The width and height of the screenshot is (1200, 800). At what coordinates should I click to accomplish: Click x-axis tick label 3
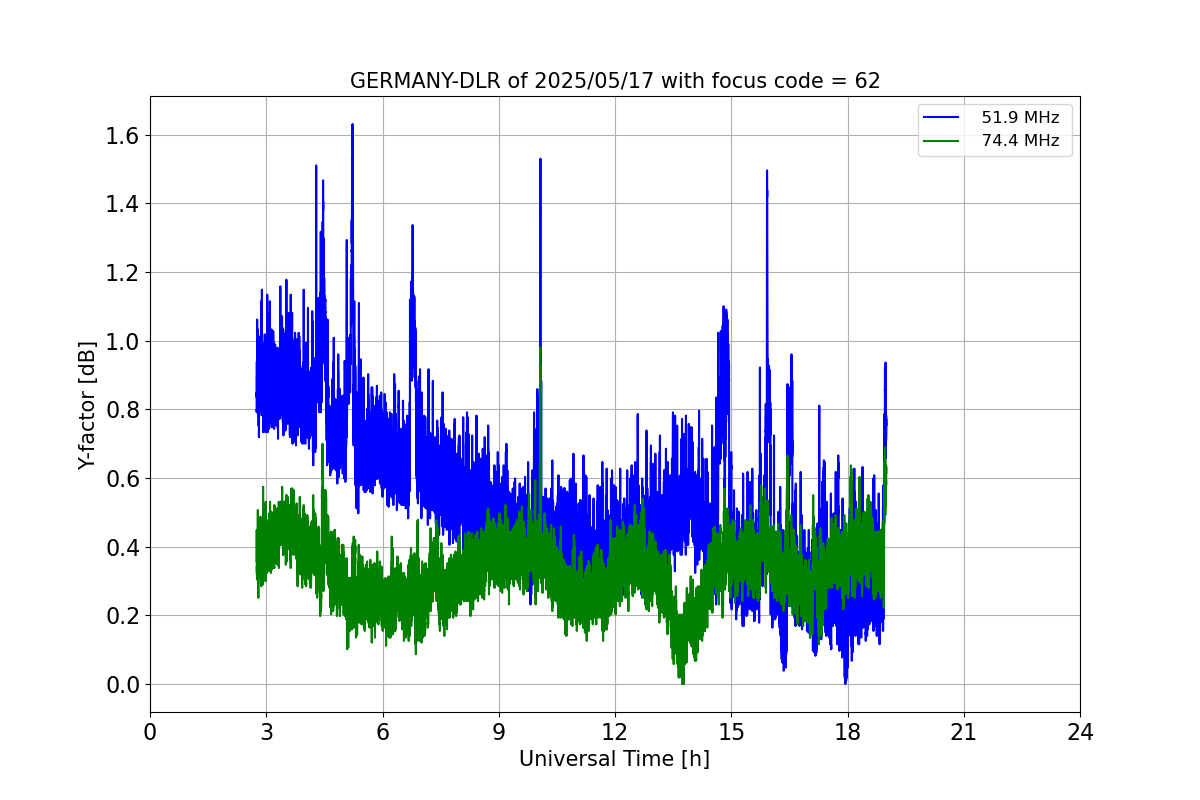pyautogui.click(x=266, y=732)
